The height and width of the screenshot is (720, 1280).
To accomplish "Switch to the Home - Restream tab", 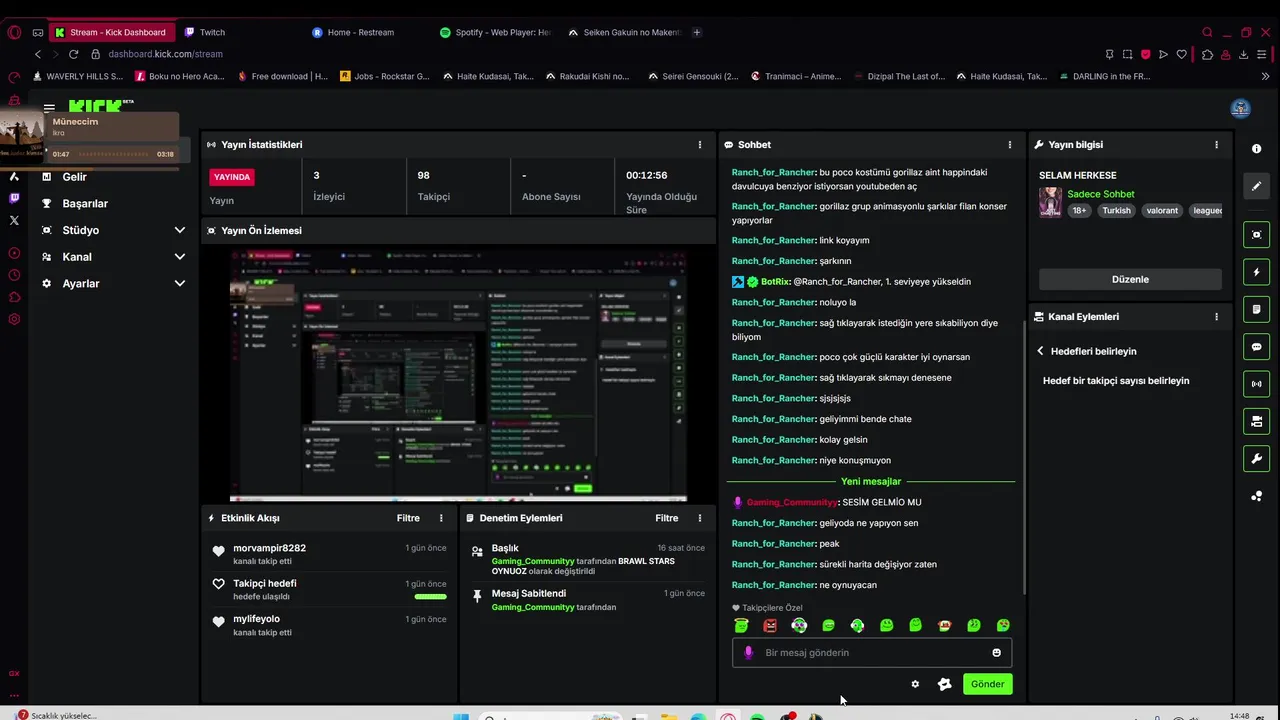I will [x=360, y=32].
